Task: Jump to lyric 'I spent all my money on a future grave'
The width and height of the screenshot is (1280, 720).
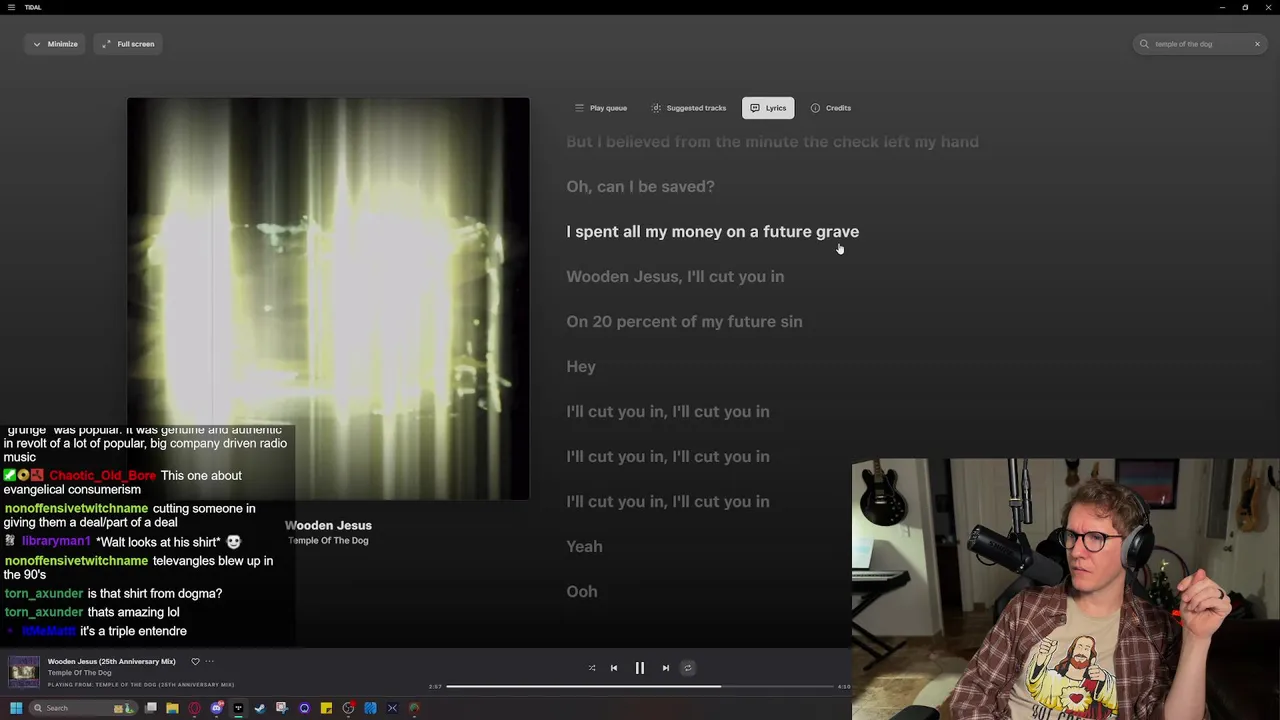Action: pyautogui.click(x=712, y=232)
